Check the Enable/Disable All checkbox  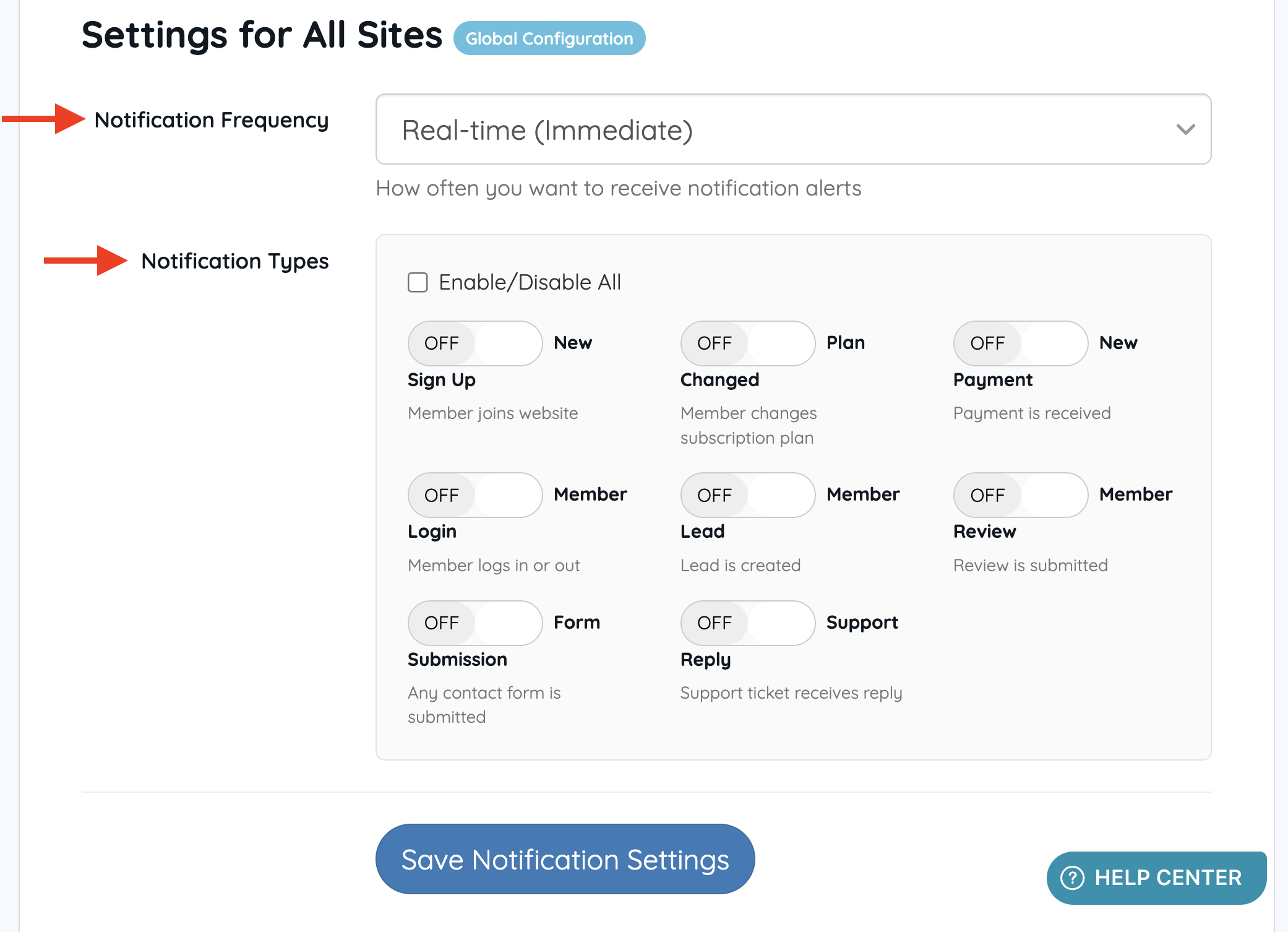pos(418,282)
